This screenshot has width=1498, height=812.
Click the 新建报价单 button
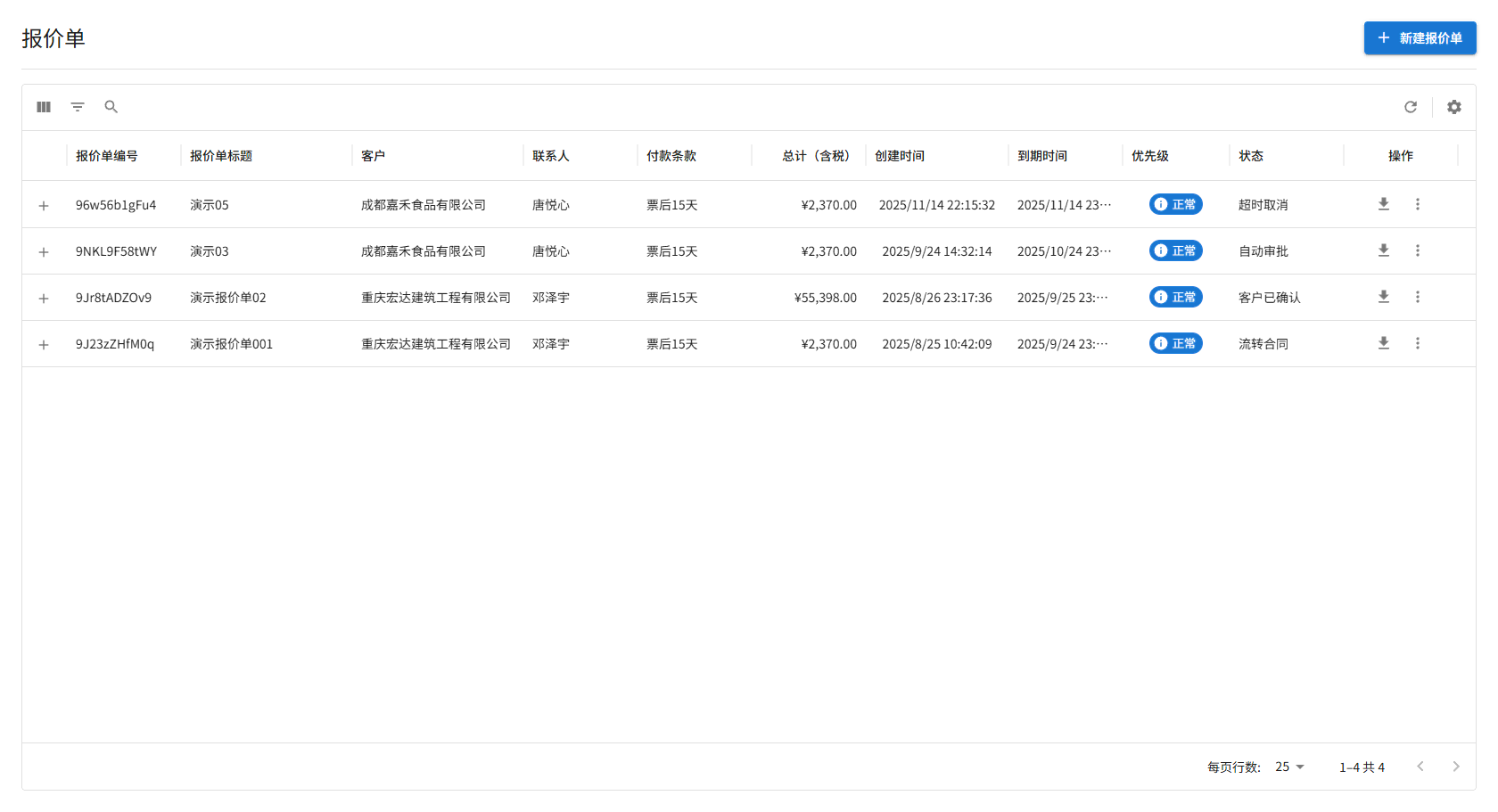(x=1420, y=37)
